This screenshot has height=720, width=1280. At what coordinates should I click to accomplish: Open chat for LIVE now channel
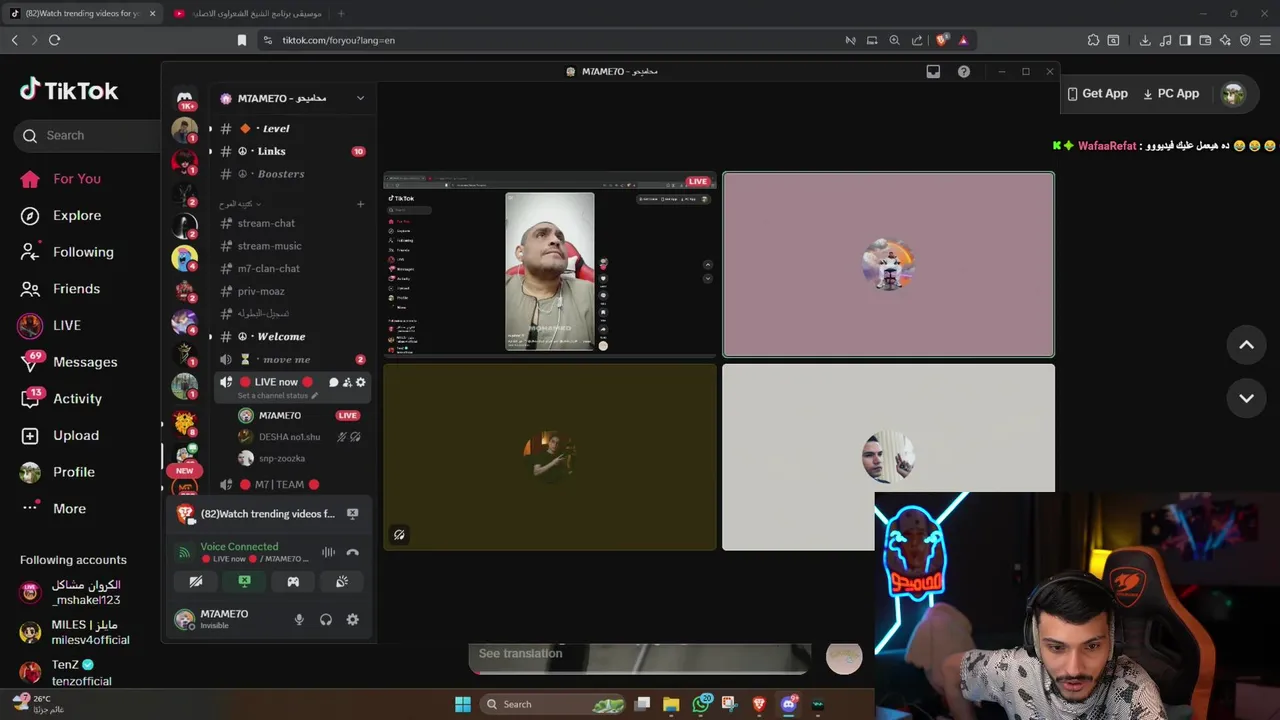pyautogui.click(x=333, y=382)
